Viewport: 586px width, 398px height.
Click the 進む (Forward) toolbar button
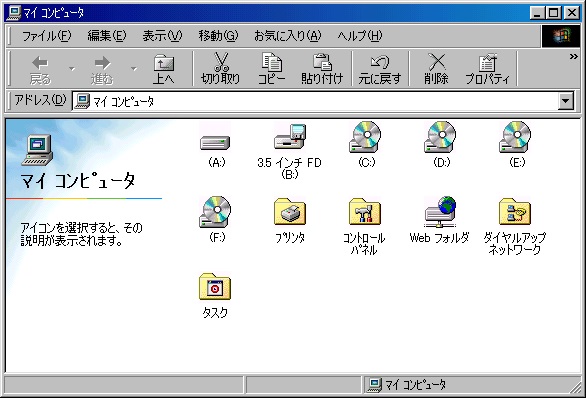tap(102, 70)
